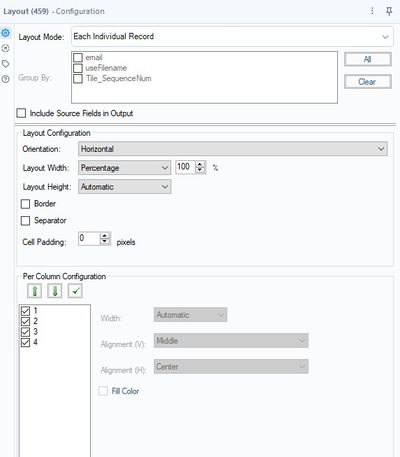
Task: Move selected column up with green arrow
Action: [x=34, y=291]
